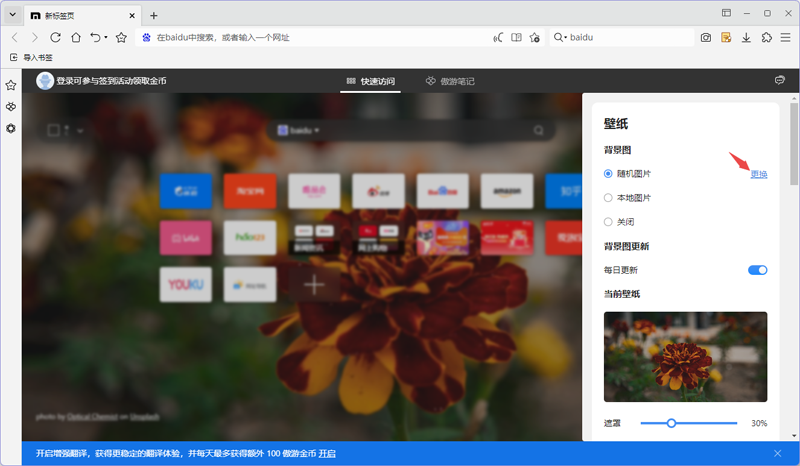
Task: Select the 关闭 background radio option
Action: (x=608, y=222)
